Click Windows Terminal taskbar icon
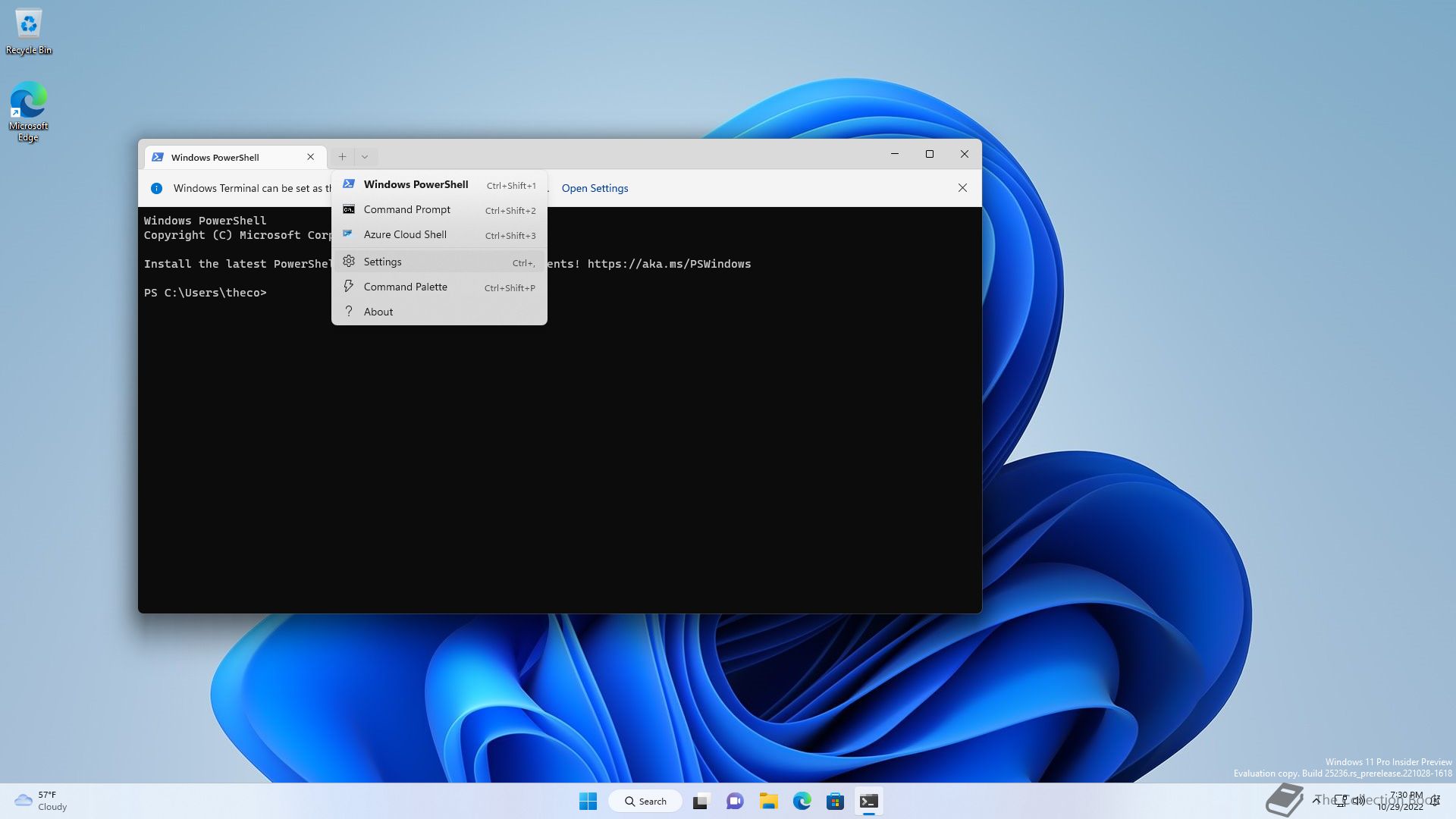This screenshot has width=1456, height=819. (869, 801)
